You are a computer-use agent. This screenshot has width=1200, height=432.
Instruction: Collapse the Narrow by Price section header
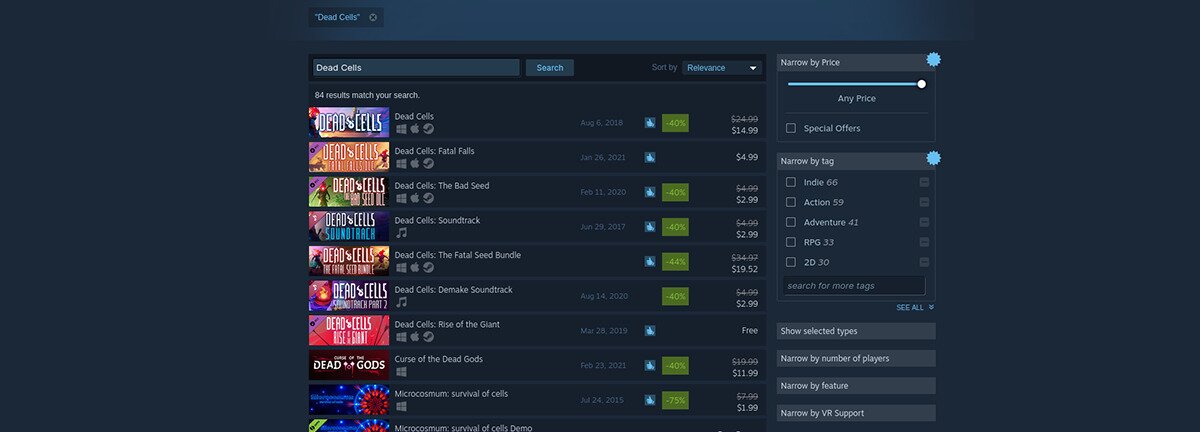tap(856, 62)
